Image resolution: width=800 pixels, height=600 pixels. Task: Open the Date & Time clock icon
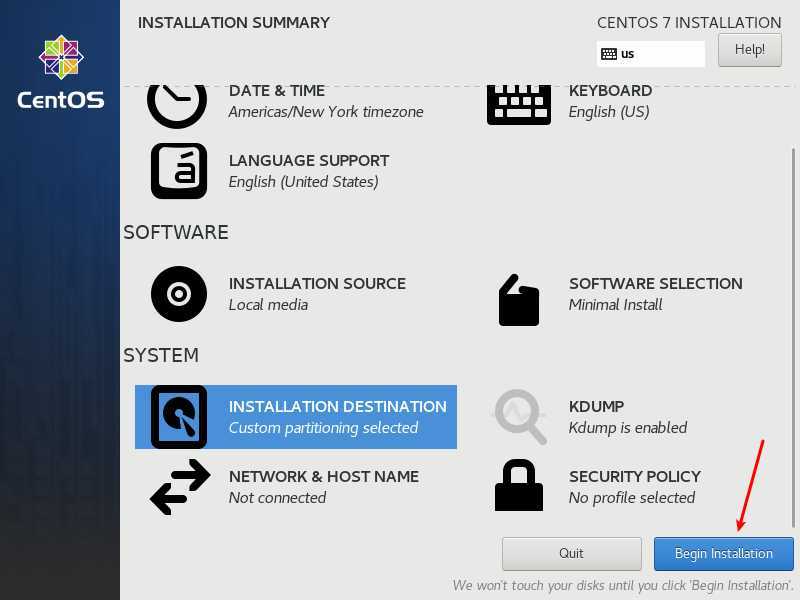[177, 106]
